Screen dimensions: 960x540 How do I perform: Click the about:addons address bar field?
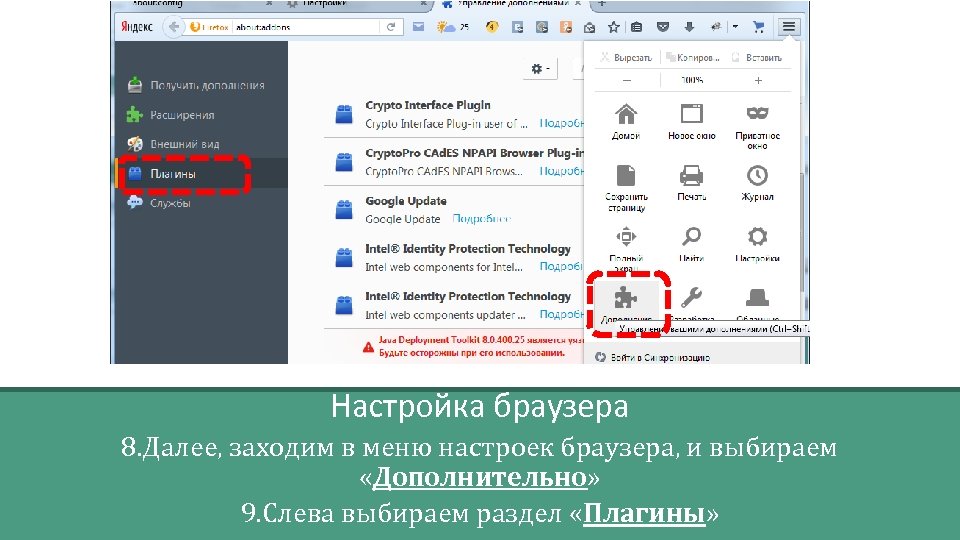[306, 27]
